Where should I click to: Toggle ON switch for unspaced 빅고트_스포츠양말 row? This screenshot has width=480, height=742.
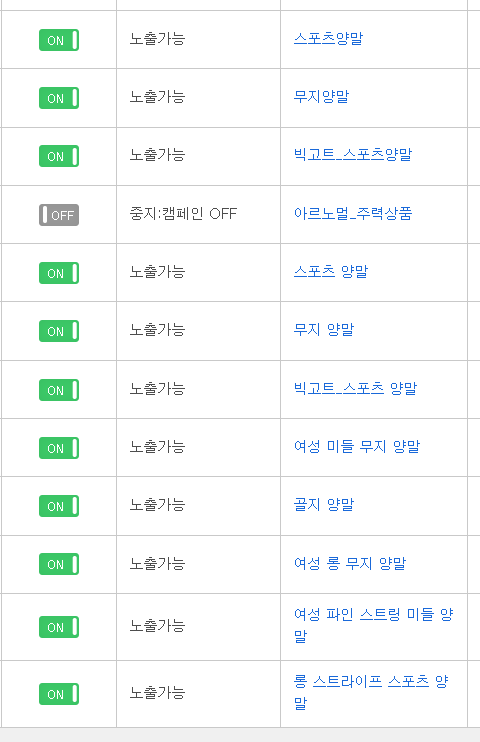(x=59, y=156)
